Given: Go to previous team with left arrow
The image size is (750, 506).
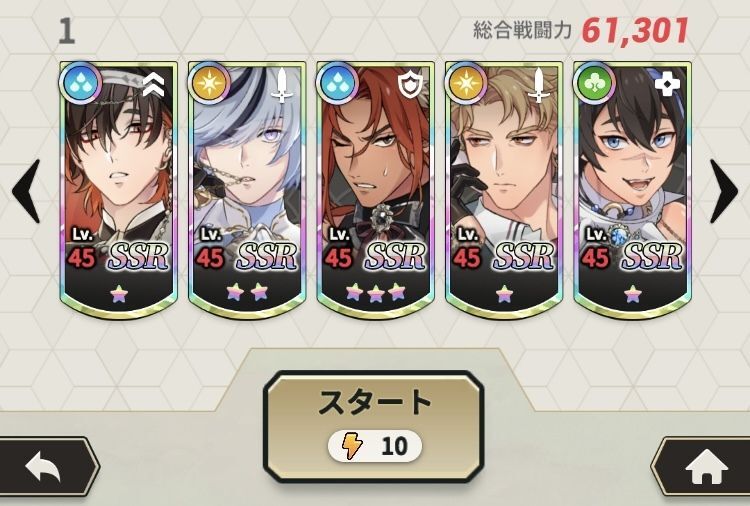Looking at the screenshot, I should (26, 191).
